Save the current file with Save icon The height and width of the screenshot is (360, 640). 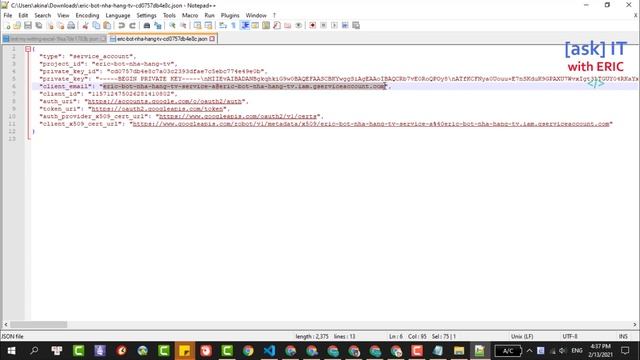pos(28,25)
